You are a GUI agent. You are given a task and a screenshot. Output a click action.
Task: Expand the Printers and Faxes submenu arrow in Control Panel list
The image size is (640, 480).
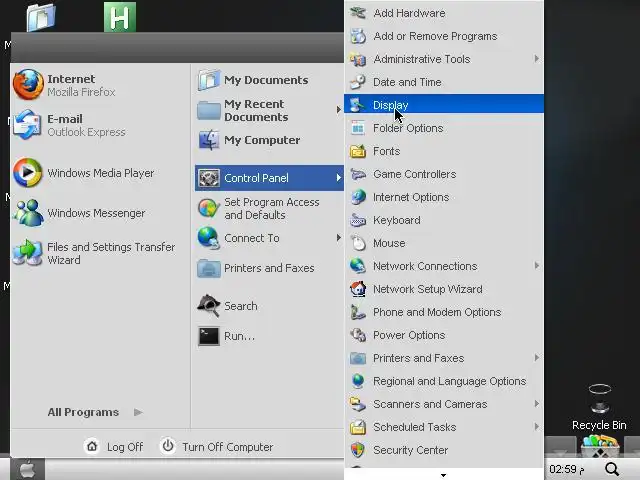(x=537, y=358)
